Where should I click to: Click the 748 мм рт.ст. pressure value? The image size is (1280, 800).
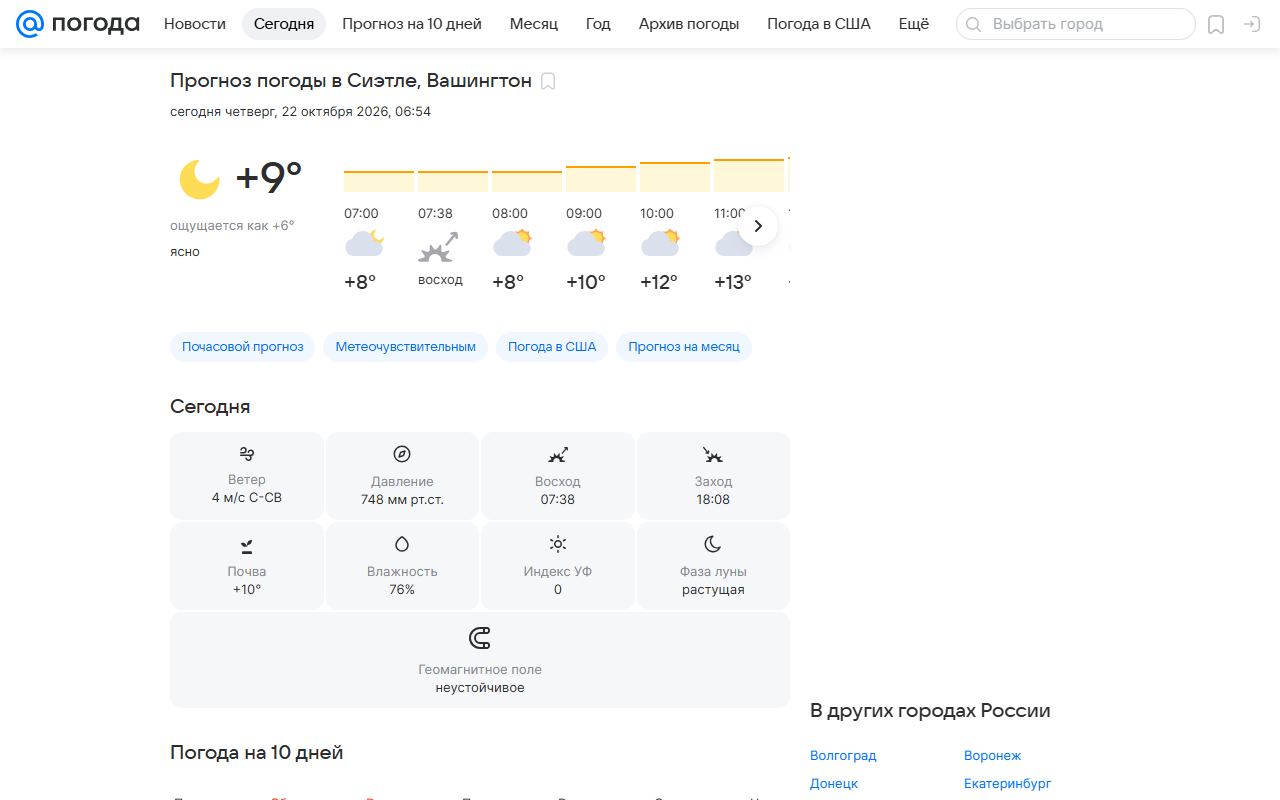click(x=402, y=500)
